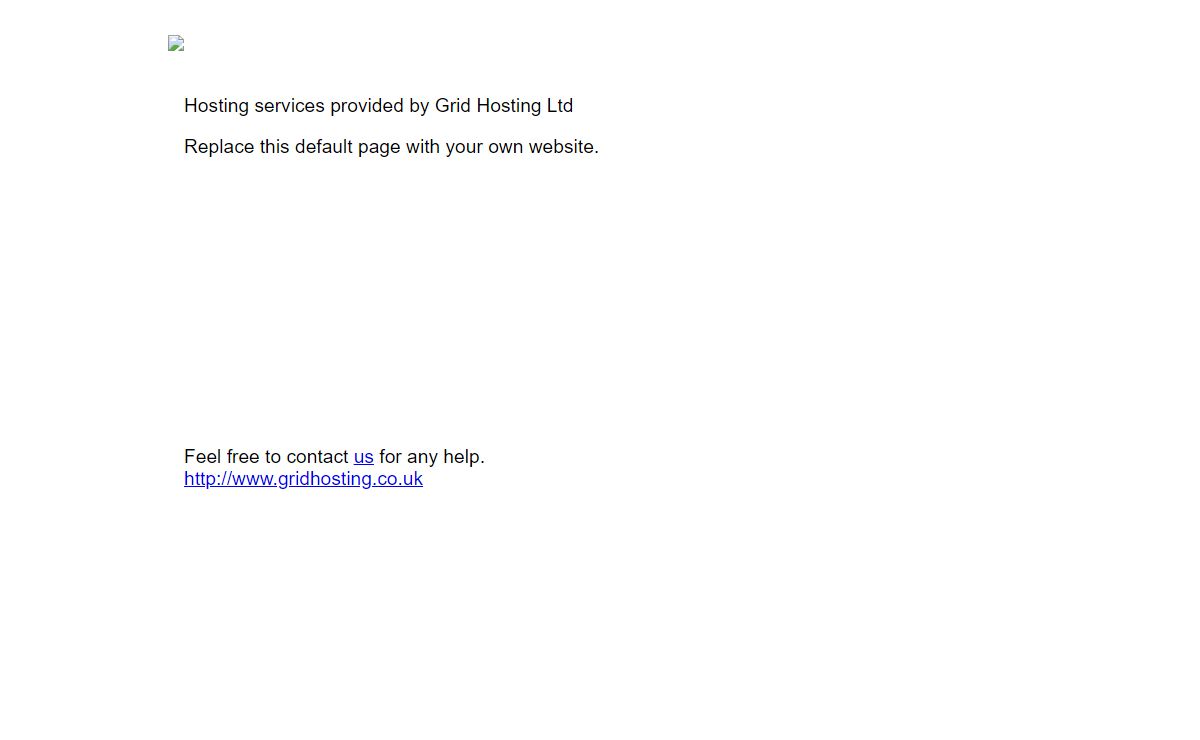This screenshot has width=1200, height=740.
Task: Click the "Feel free to contact" text
Action: pyautogui.click(x=266, y=457)
